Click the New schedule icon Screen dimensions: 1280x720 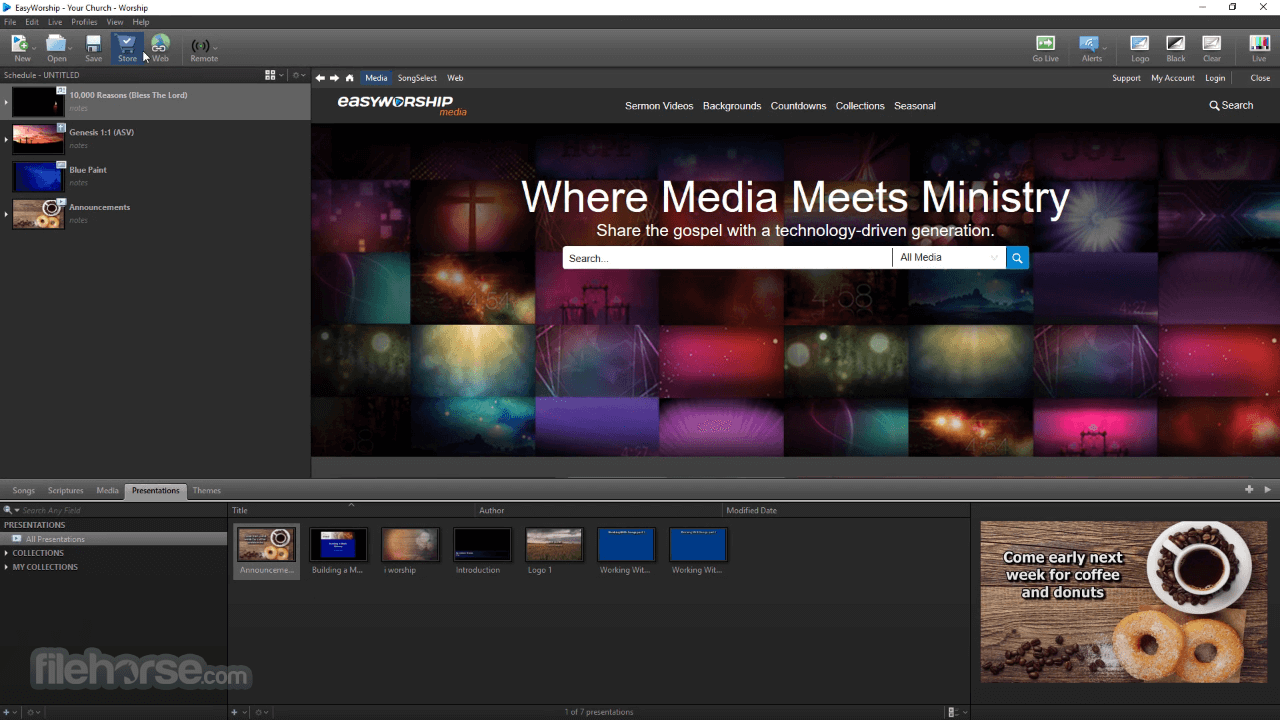[20, 44]
